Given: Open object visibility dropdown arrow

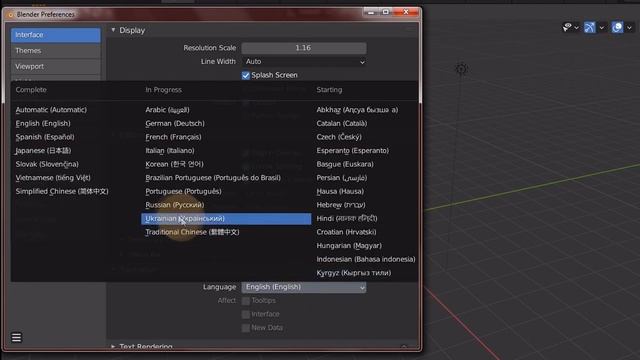Looking at the screenshot, I should [x=576, y=28].
